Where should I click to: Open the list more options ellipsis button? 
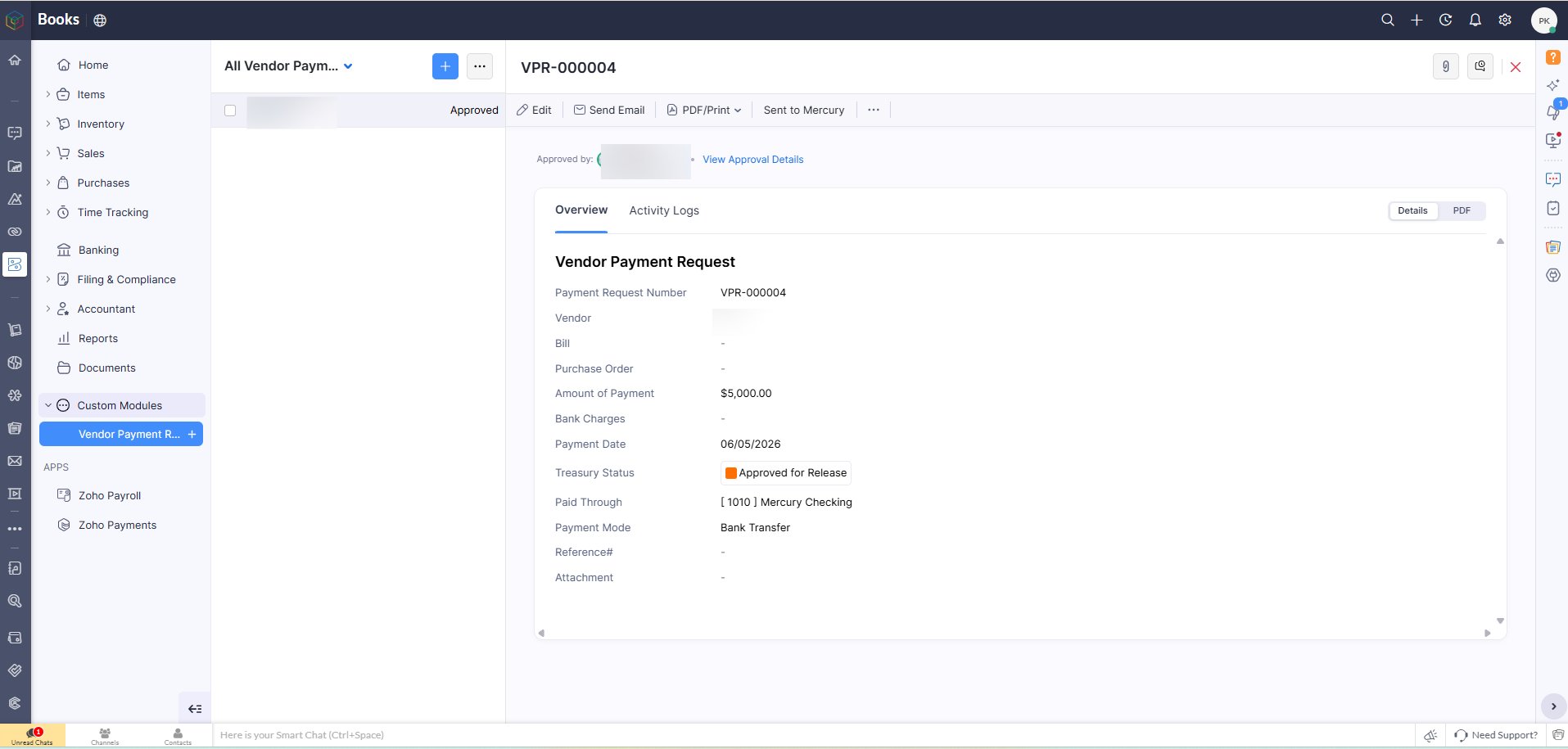point(480,66)
